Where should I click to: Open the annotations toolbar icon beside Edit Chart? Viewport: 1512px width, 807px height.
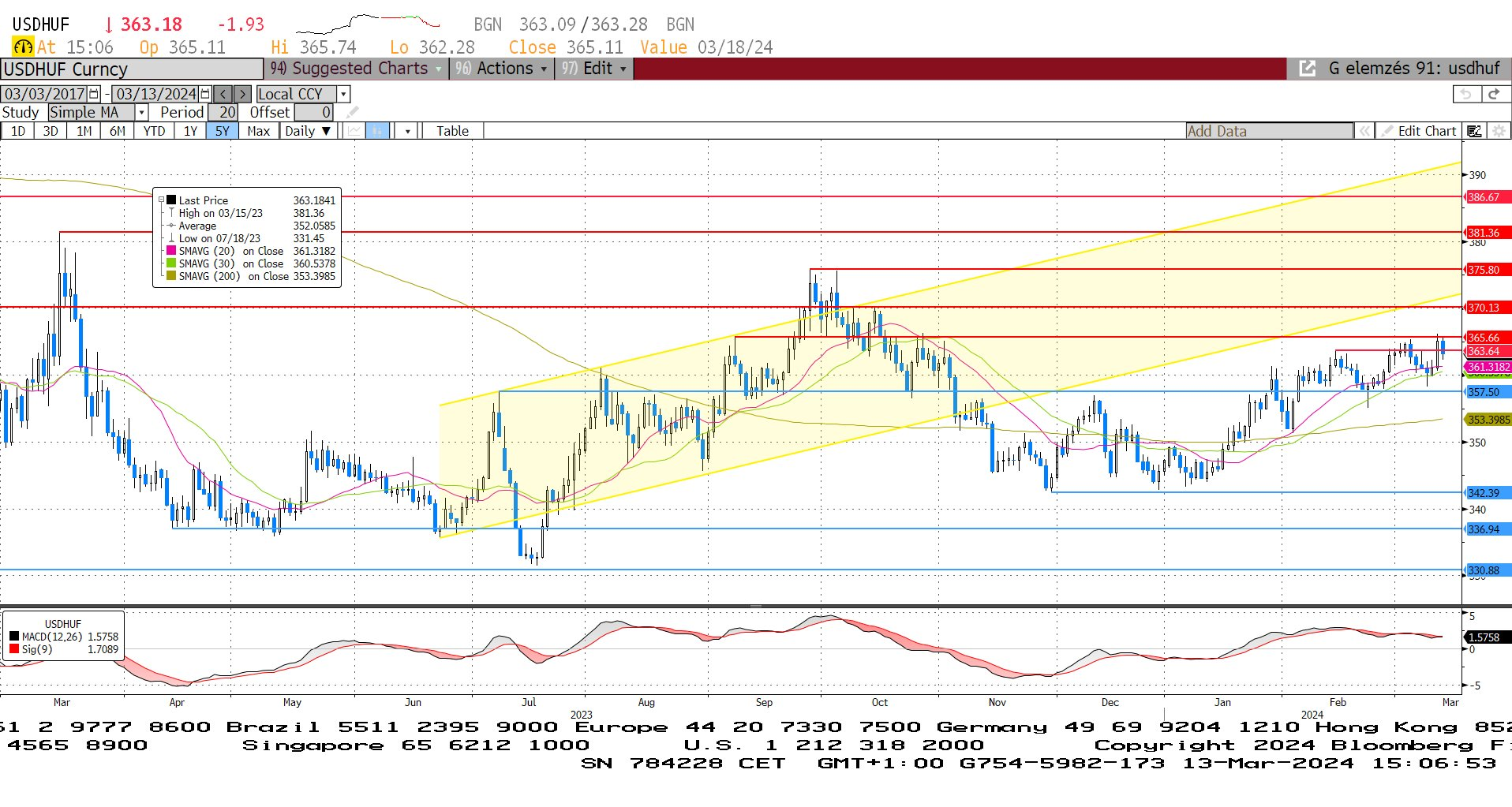[x=1474, y=131]
